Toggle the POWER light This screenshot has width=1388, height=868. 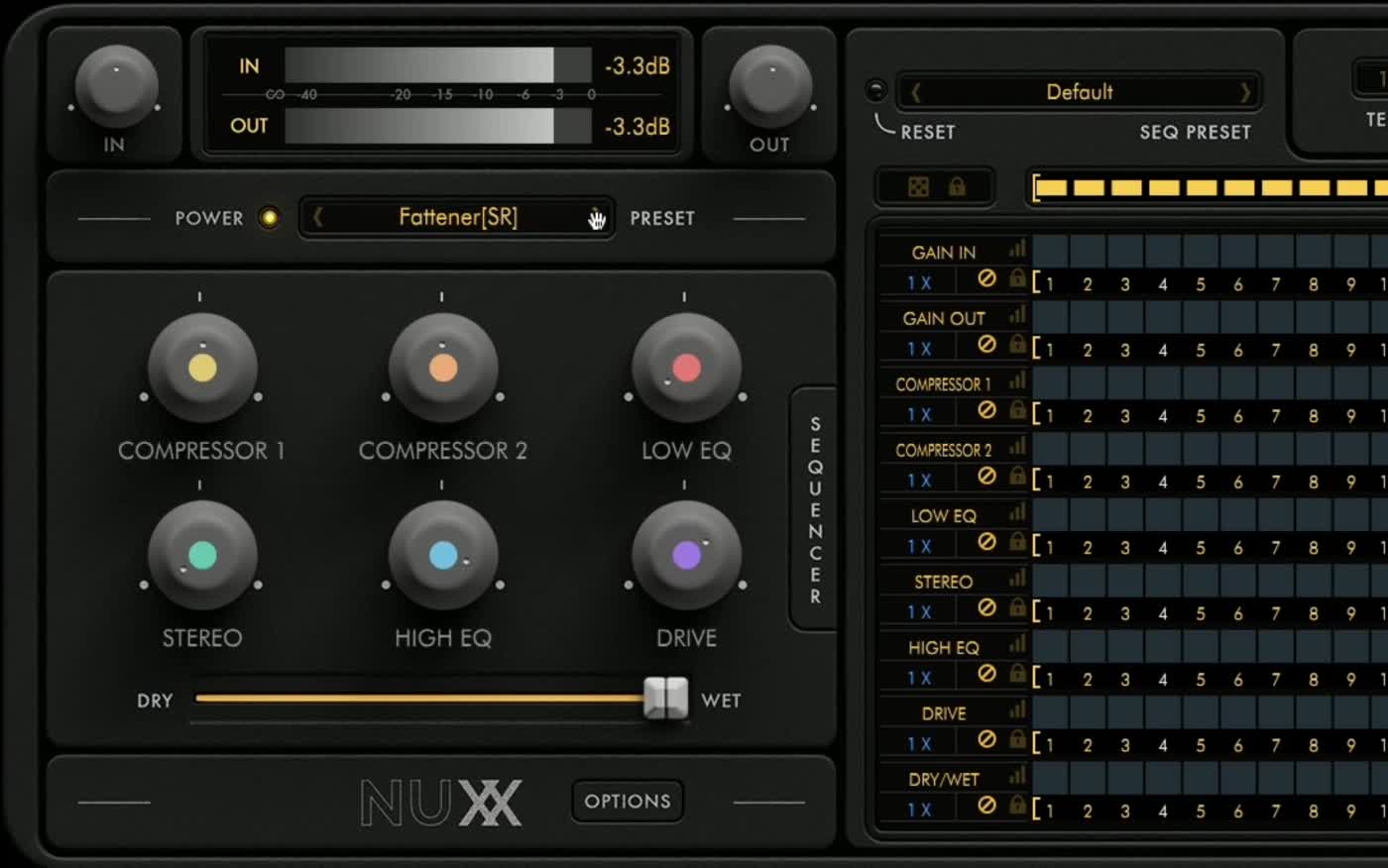click(269, 218)
